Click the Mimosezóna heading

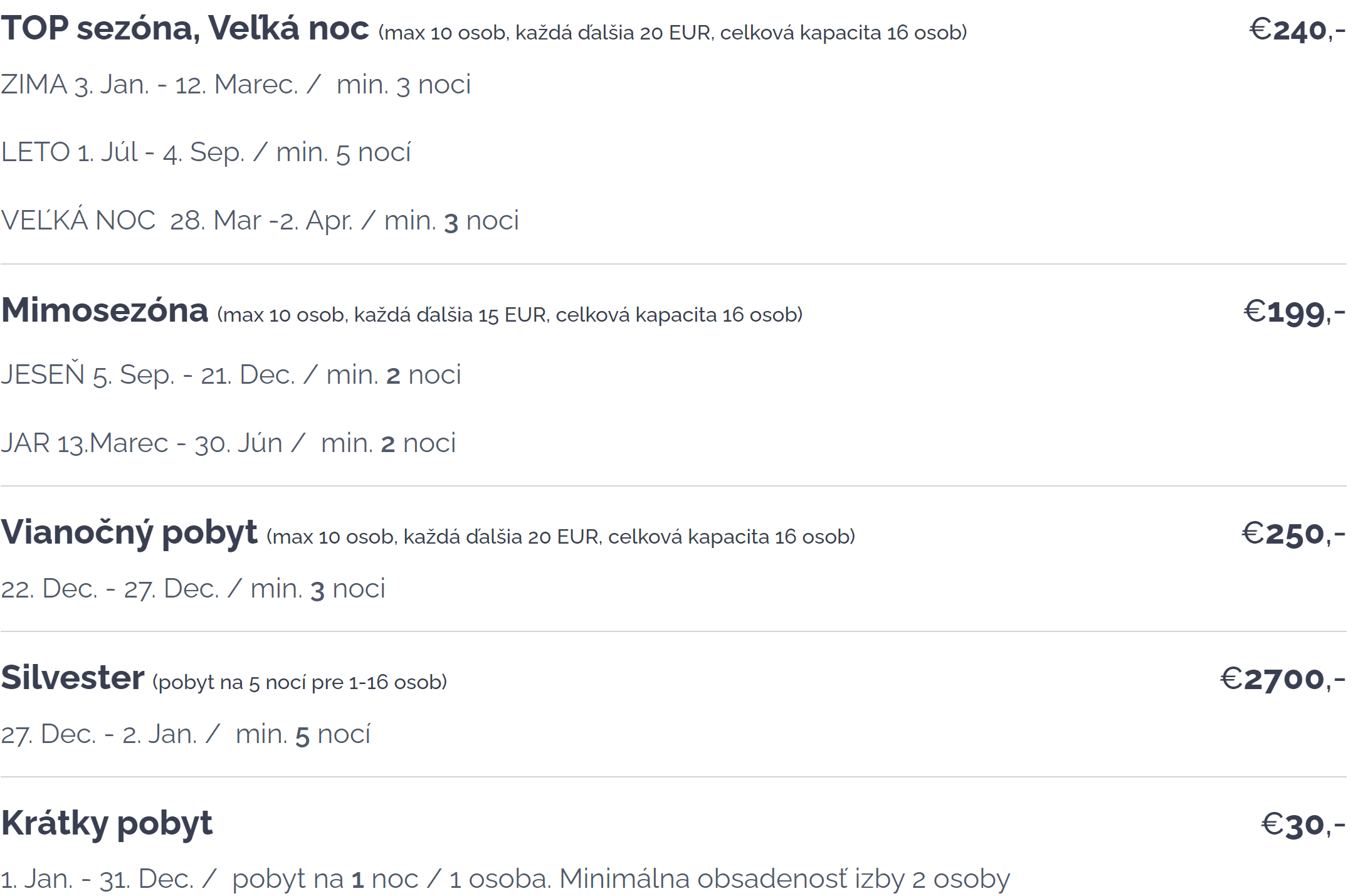tap(105, 311)
